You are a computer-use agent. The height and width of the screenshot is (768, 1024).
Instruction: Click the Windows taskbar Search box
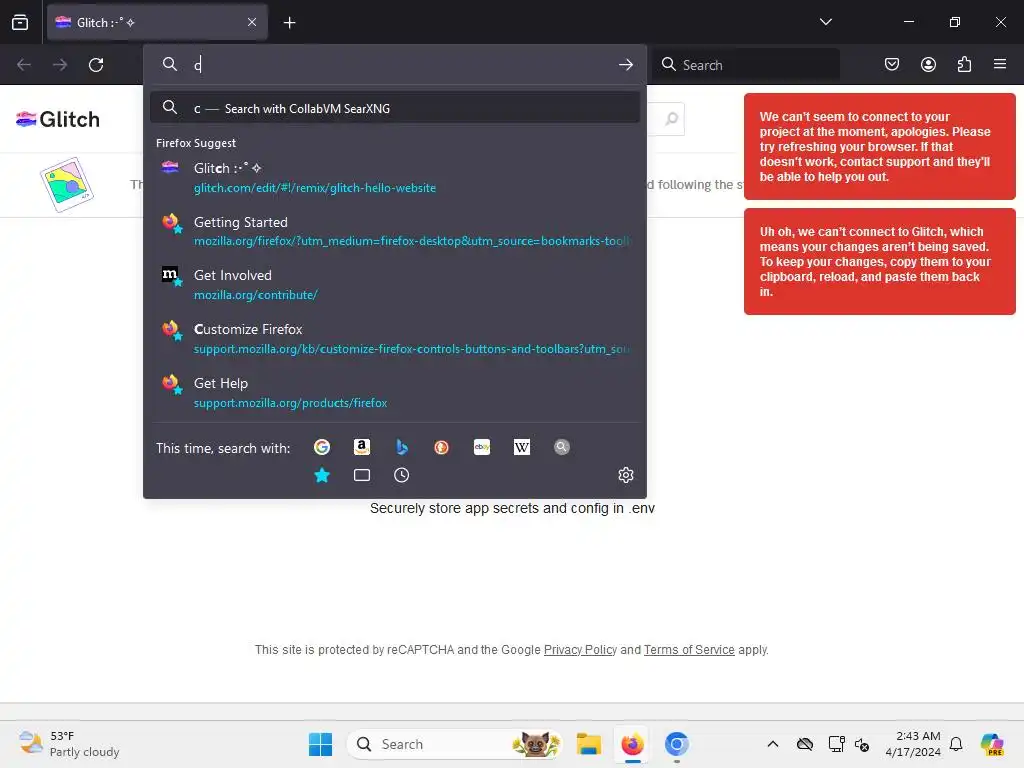[x=455, y=744]
